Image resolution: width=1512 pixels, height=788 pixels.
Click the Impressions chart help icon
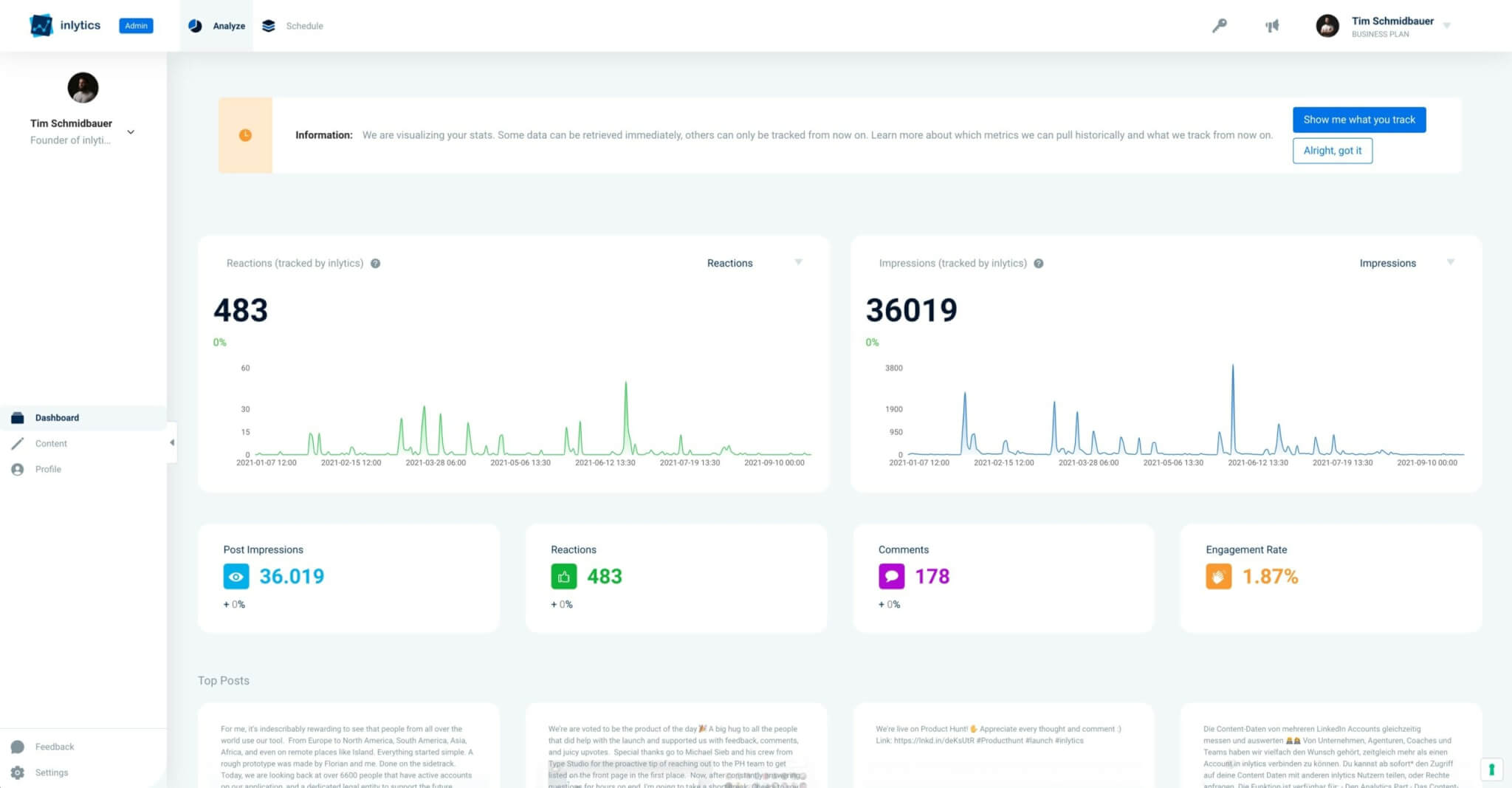tap(1039, 264)
